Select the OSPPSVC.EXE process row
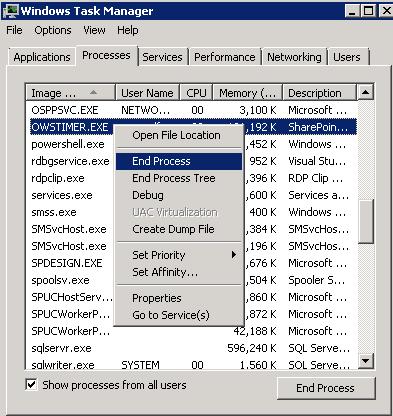The width and height of the screenshot is (393, 416). click(191, 110)
